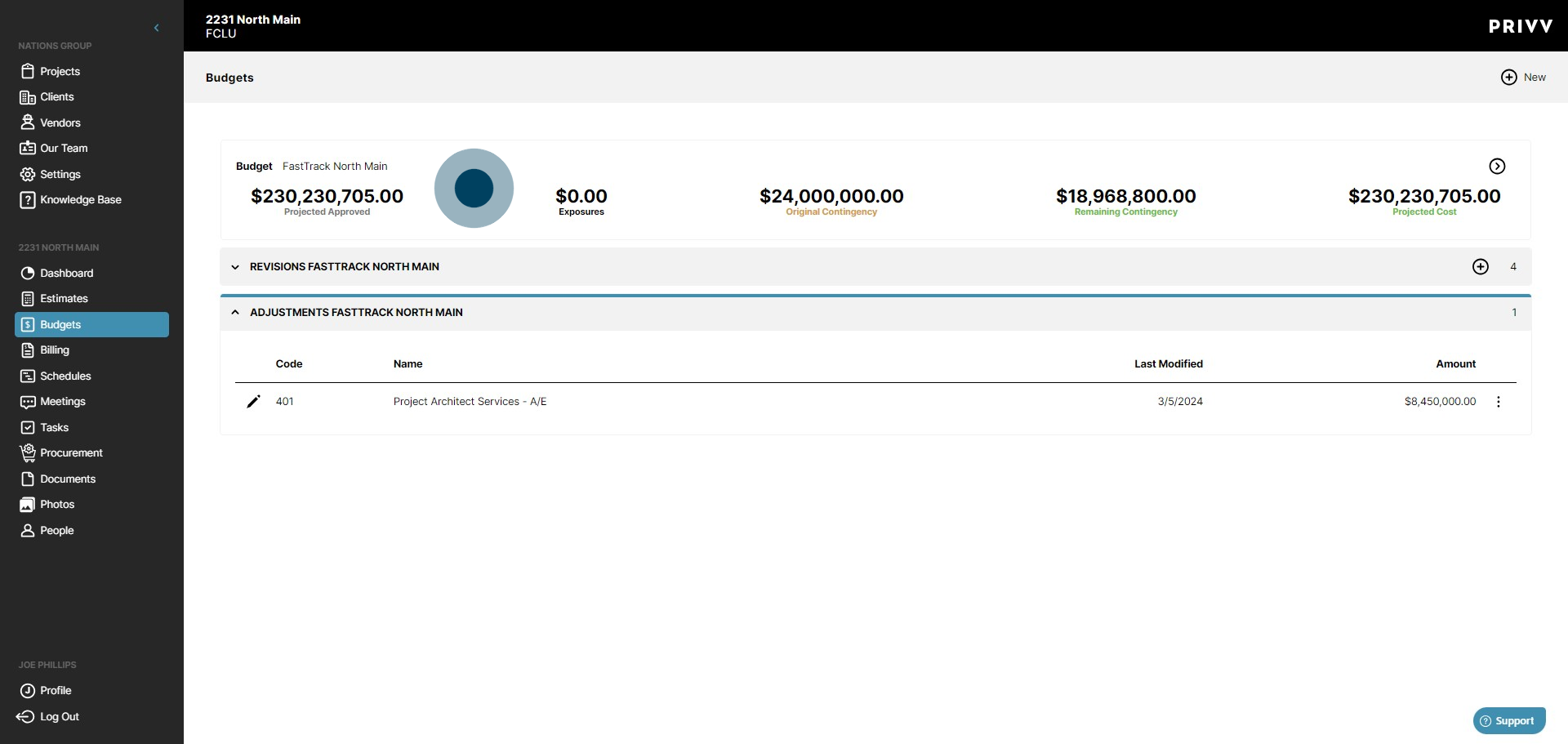Add a new revision with the plus icon

[1481, 266]
